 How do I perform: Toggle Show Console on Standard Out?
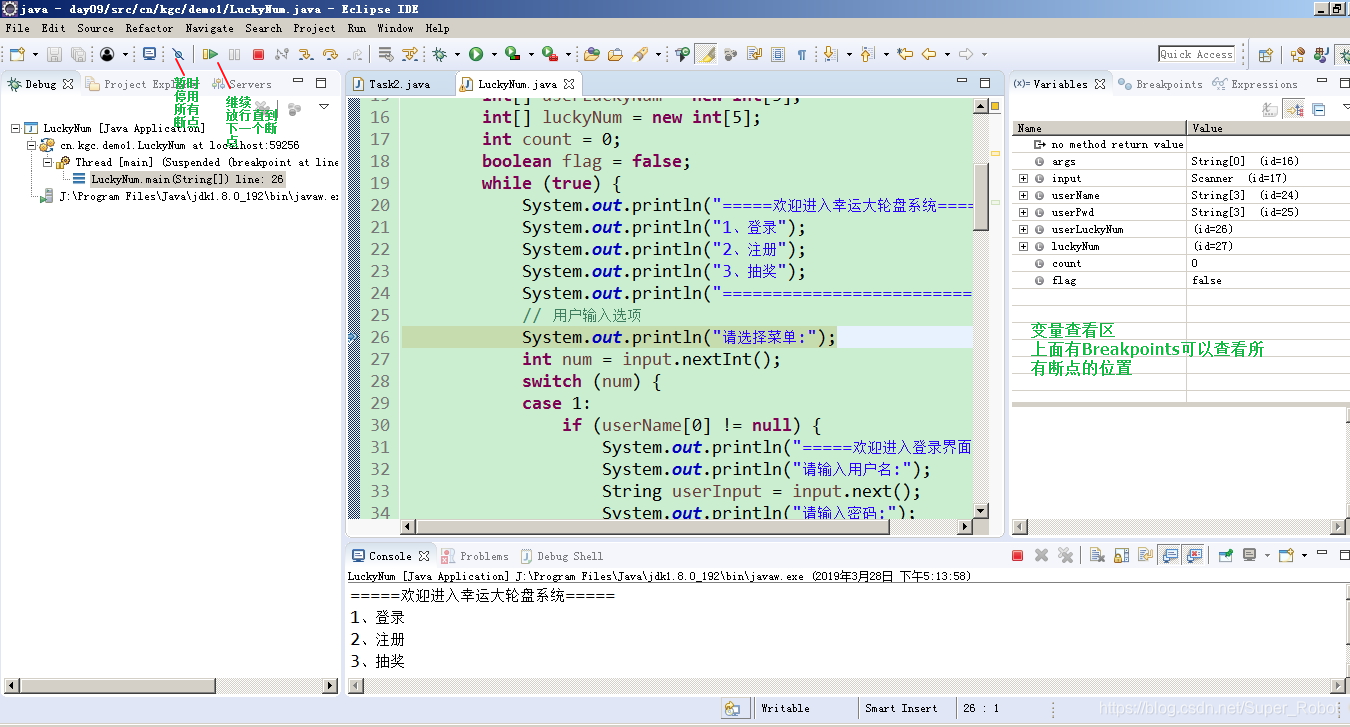pos(1170,555)
